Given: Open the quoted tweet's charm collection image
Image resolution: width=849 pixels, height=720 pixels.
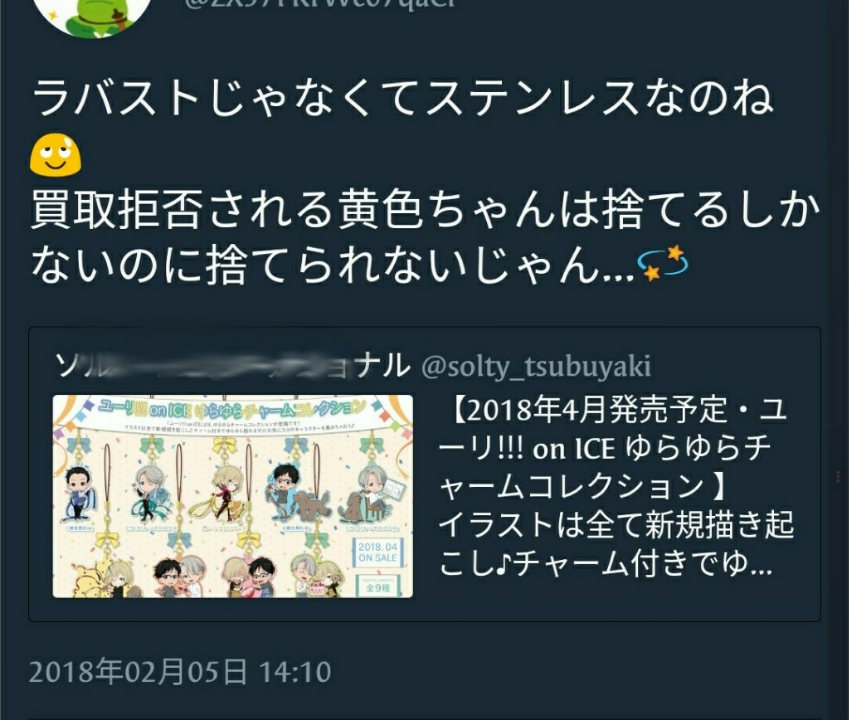Looking at the screenshot, I should tap(233, 496).
